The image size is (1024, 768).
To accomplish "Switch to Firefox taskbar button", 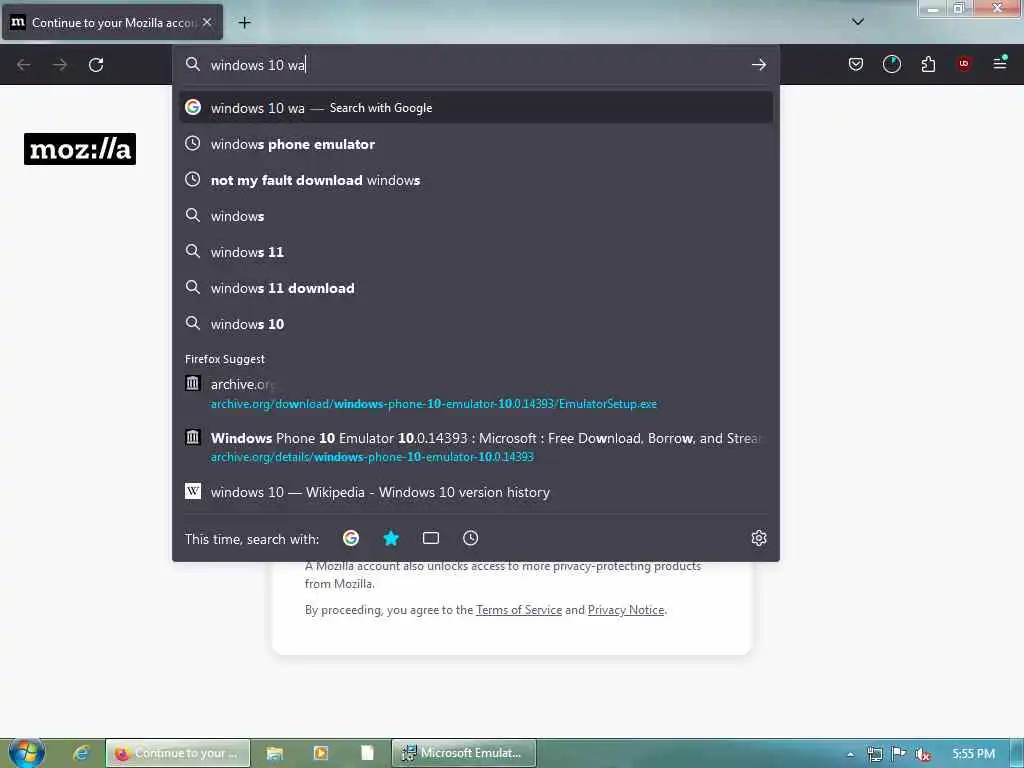I will [x=178, y=753].
